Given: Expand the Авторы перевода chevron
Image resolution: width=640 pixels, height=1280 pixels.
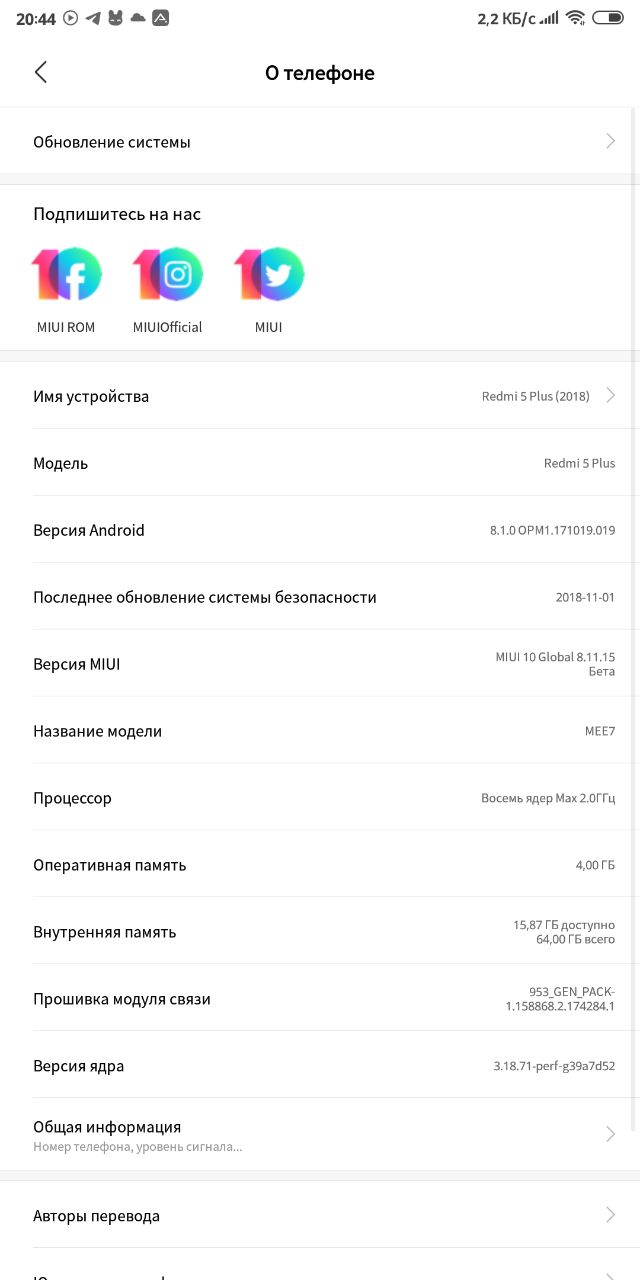Looking at the screenshot, I should 610,1215.
